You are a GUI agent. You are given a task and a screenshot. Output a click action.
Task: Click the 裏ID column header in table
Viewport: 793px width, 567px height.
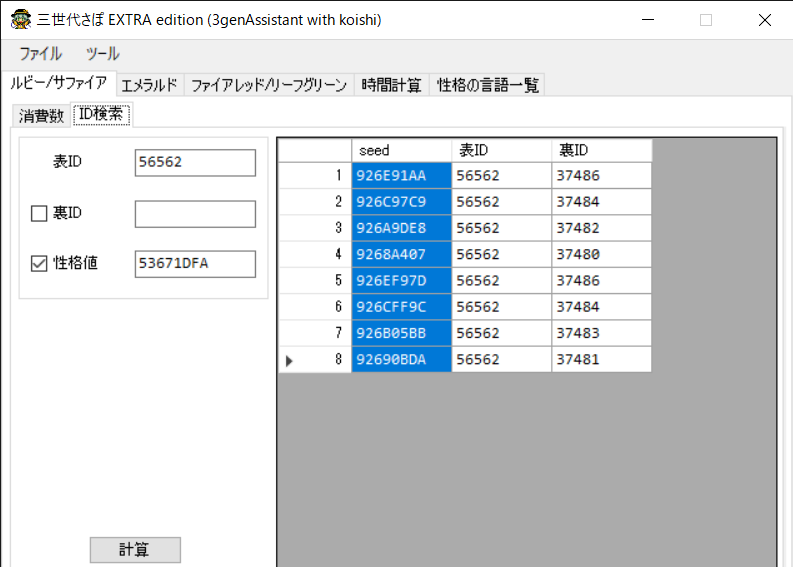[x=601, y=150]
